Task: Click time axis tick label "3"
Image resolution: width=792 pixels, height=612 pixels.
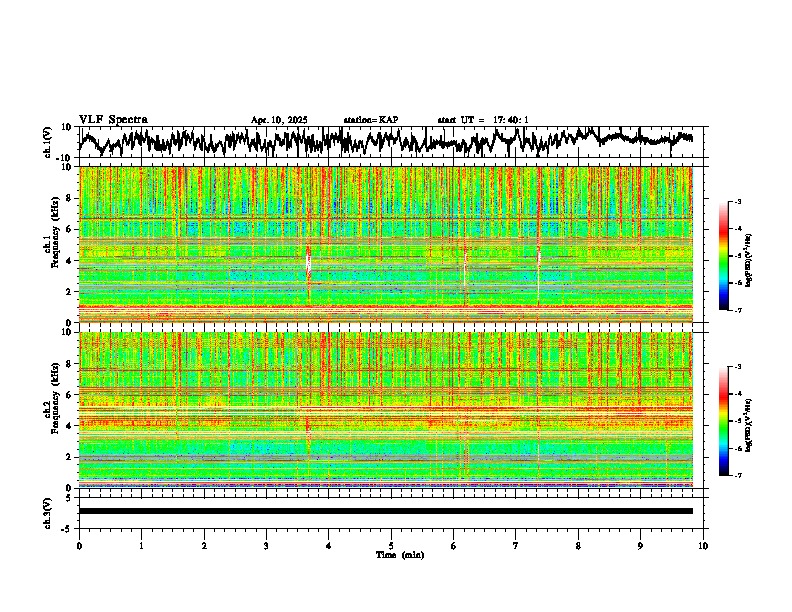Action: 266,546
